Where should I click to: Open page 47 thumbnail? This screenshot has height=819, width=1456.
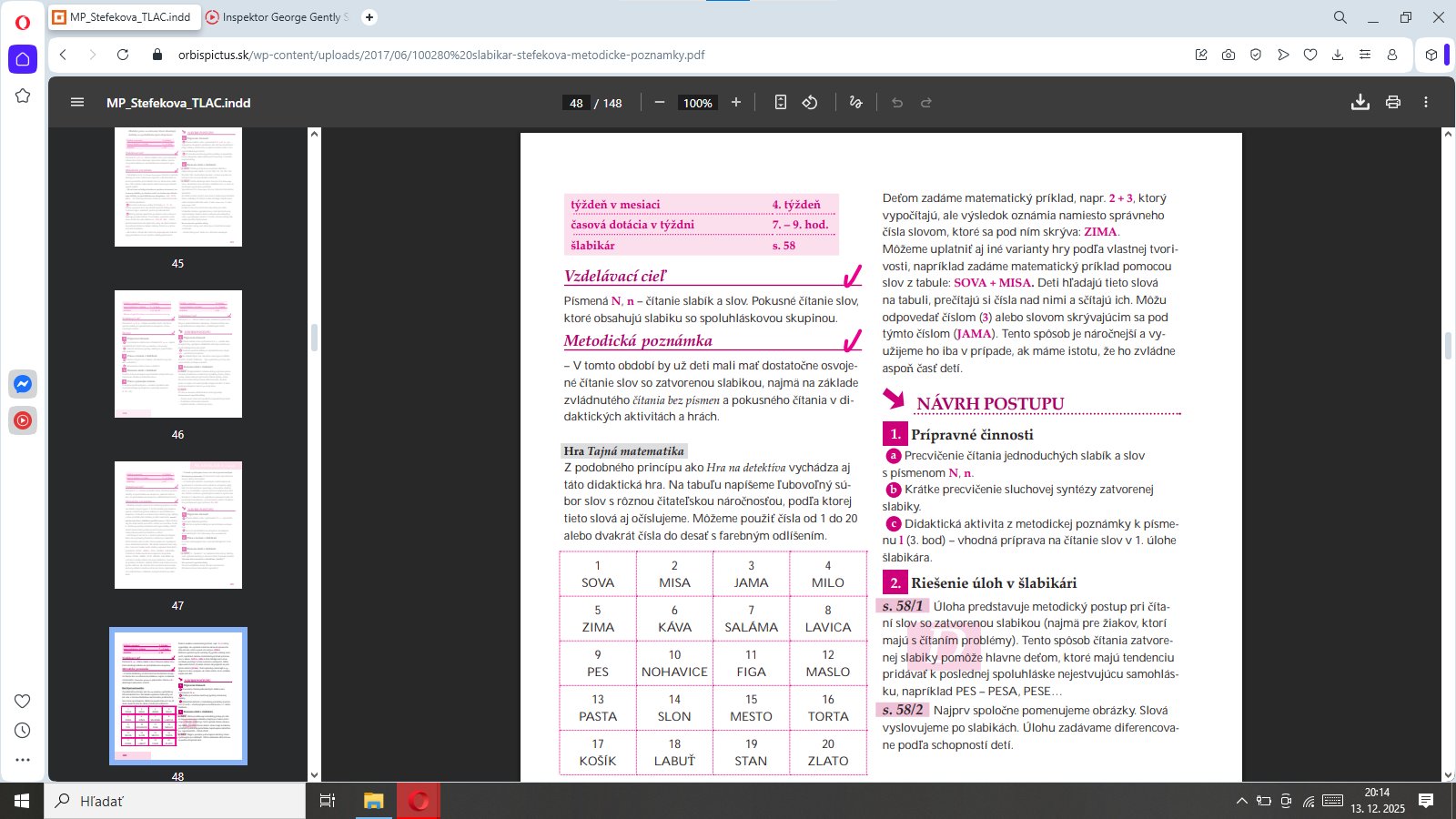[x=178, y=525]
